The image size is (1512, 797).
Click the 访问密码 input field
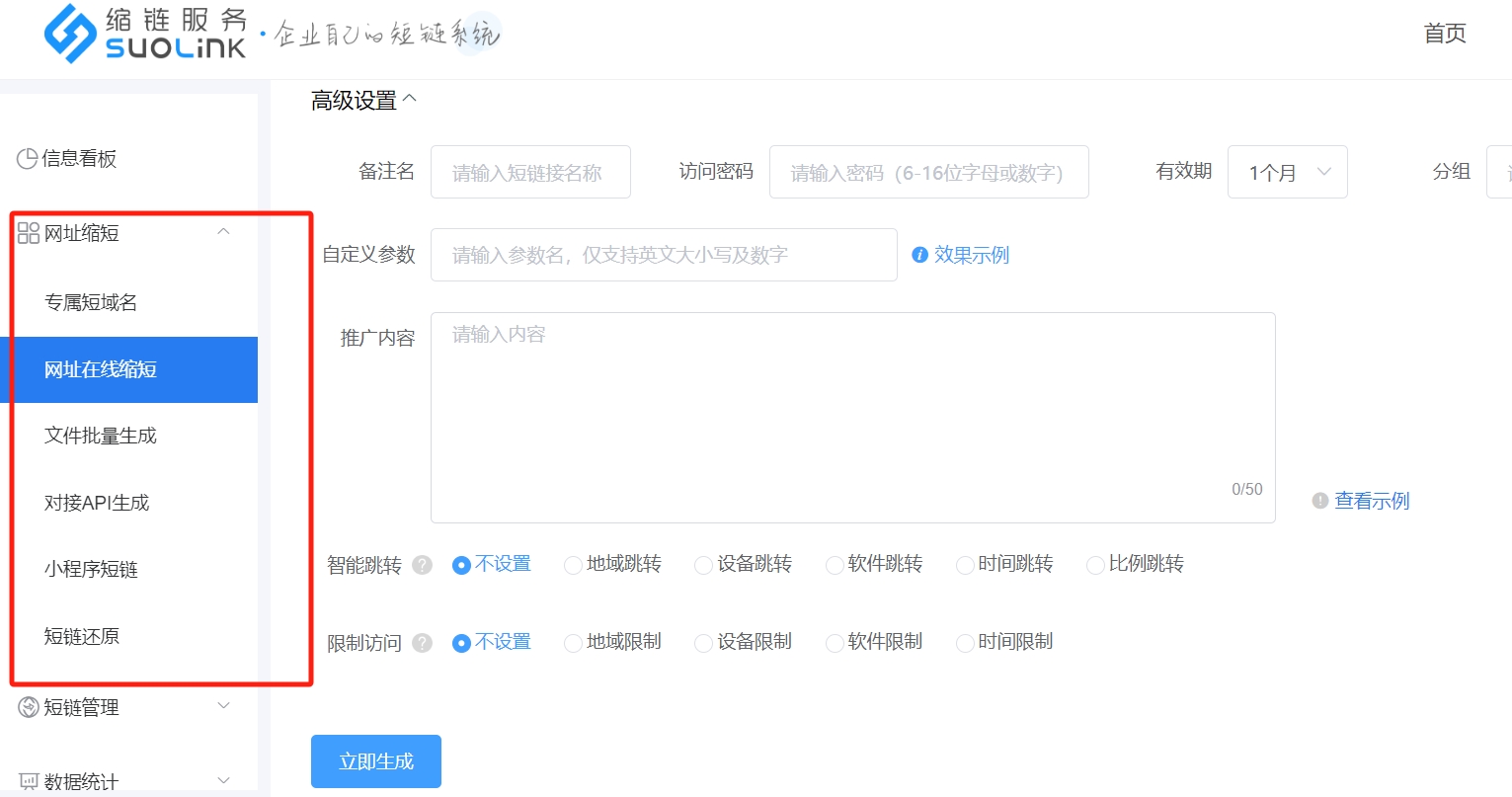coord(928,173)
